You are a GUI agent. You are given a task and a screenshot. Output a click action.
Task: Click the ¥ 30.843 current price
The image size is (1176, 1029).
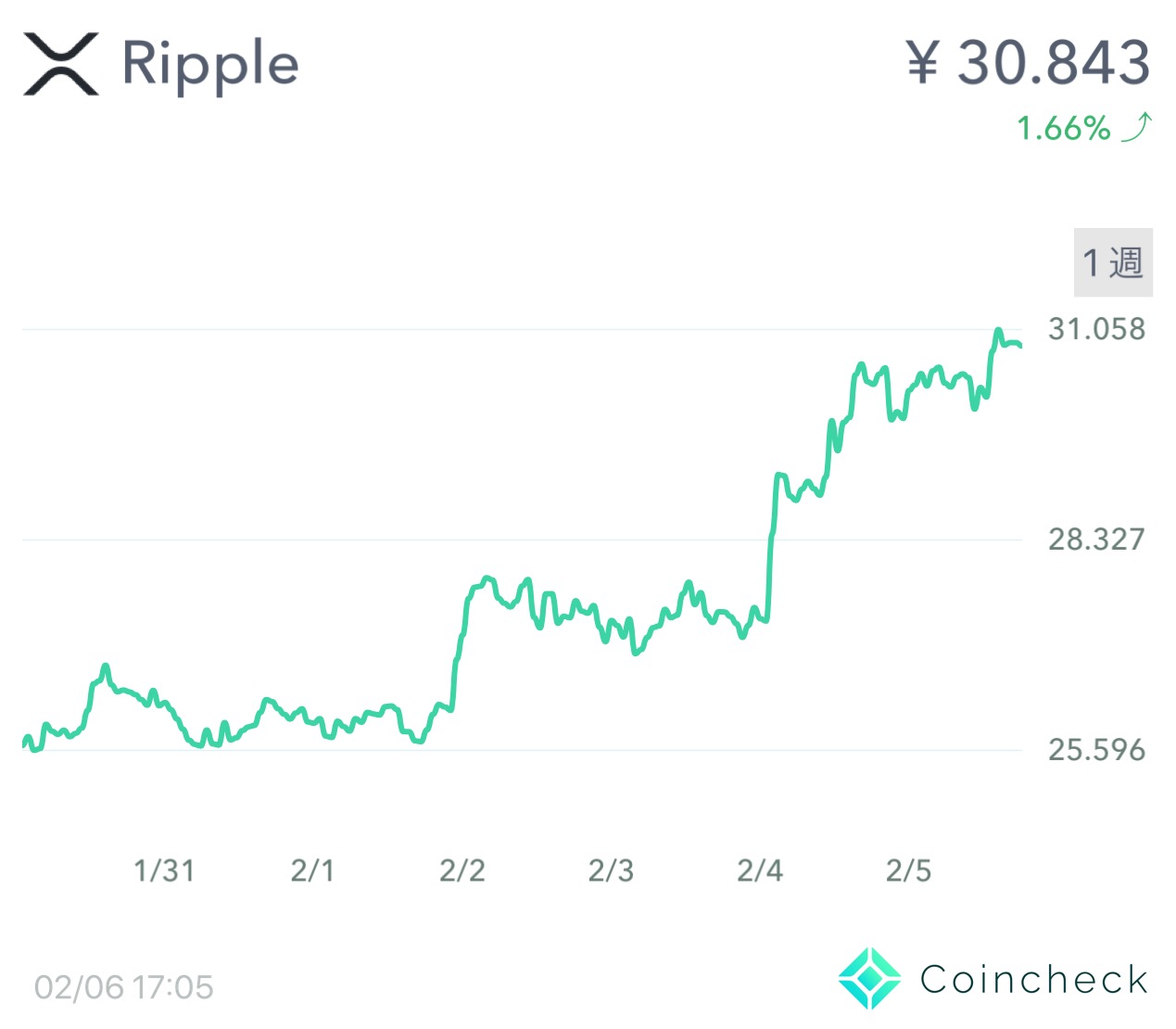1029,63
